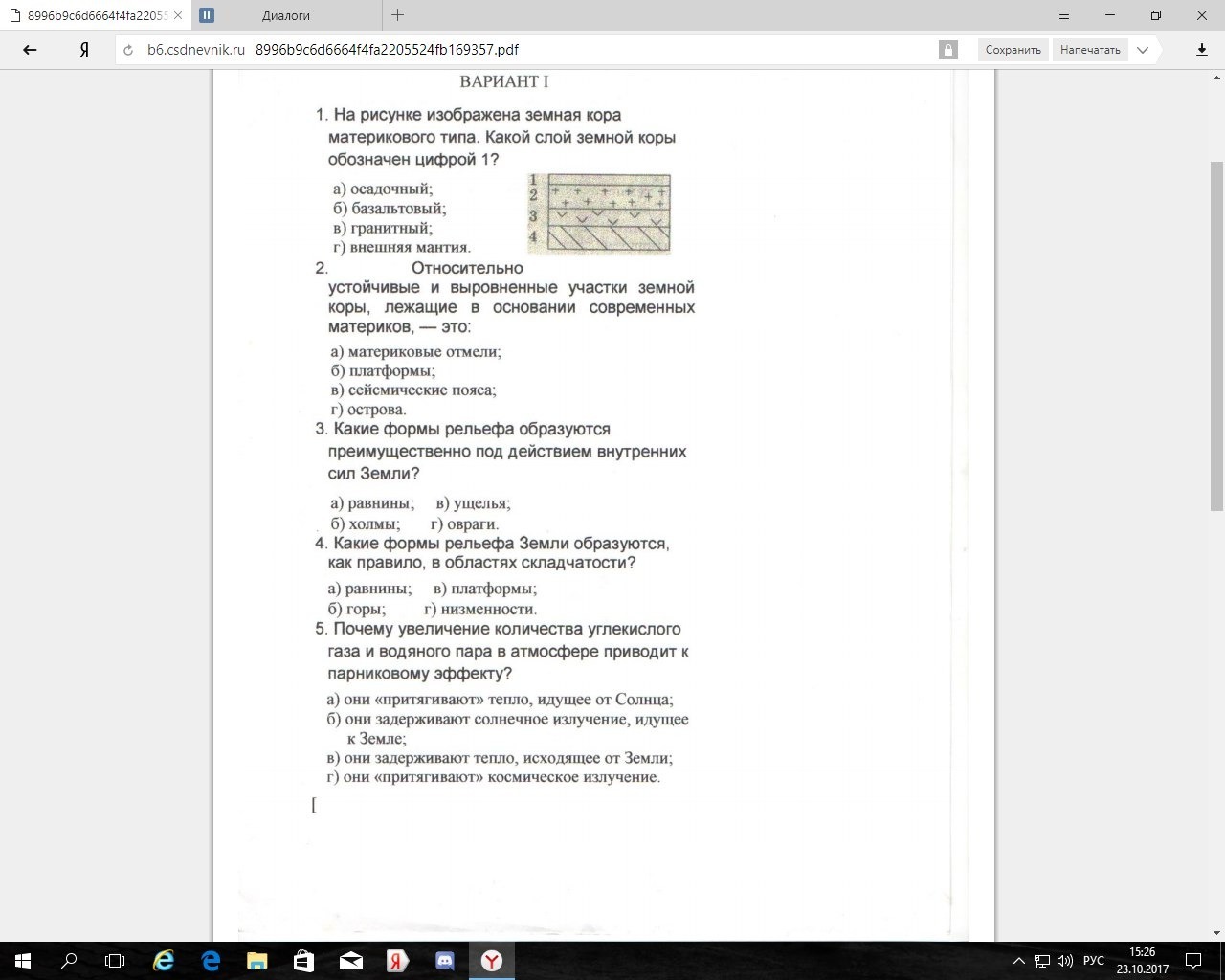Open a new tab with the plus icon
This screenshot has width=1225, height=980.
398,15
